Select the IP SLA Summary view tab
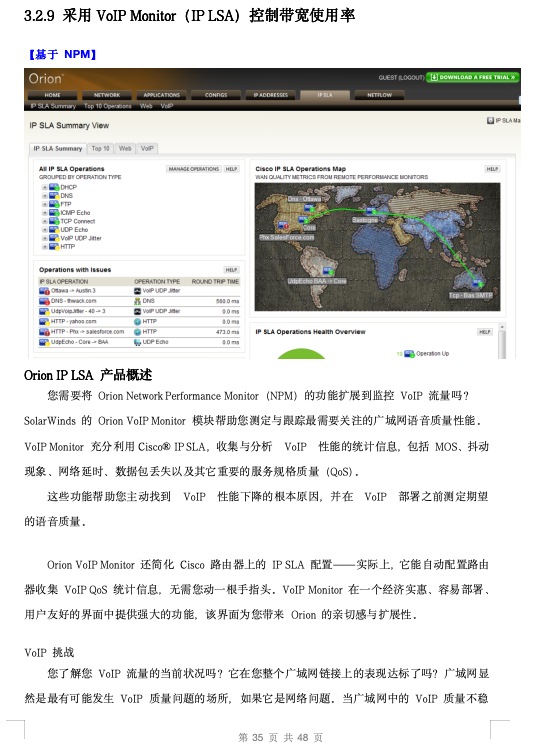Viewport: 534px width, 748px height. (58, 148)
